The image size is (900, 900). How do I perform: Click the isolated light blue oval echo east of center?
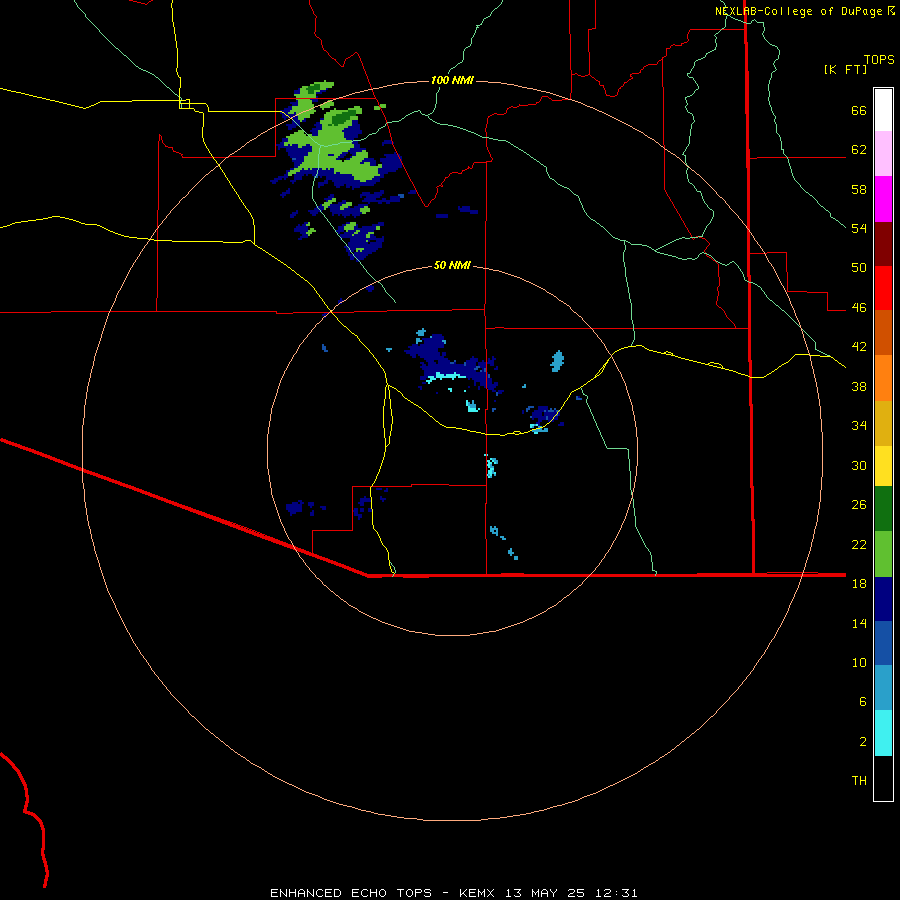click(x=557, y=361)
